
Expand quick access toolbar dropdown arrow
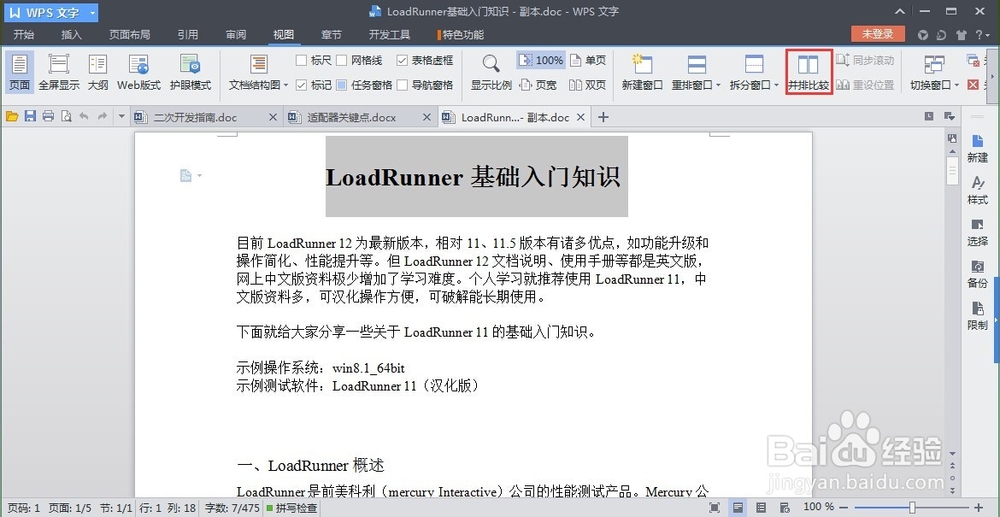[x=122, y=117]
